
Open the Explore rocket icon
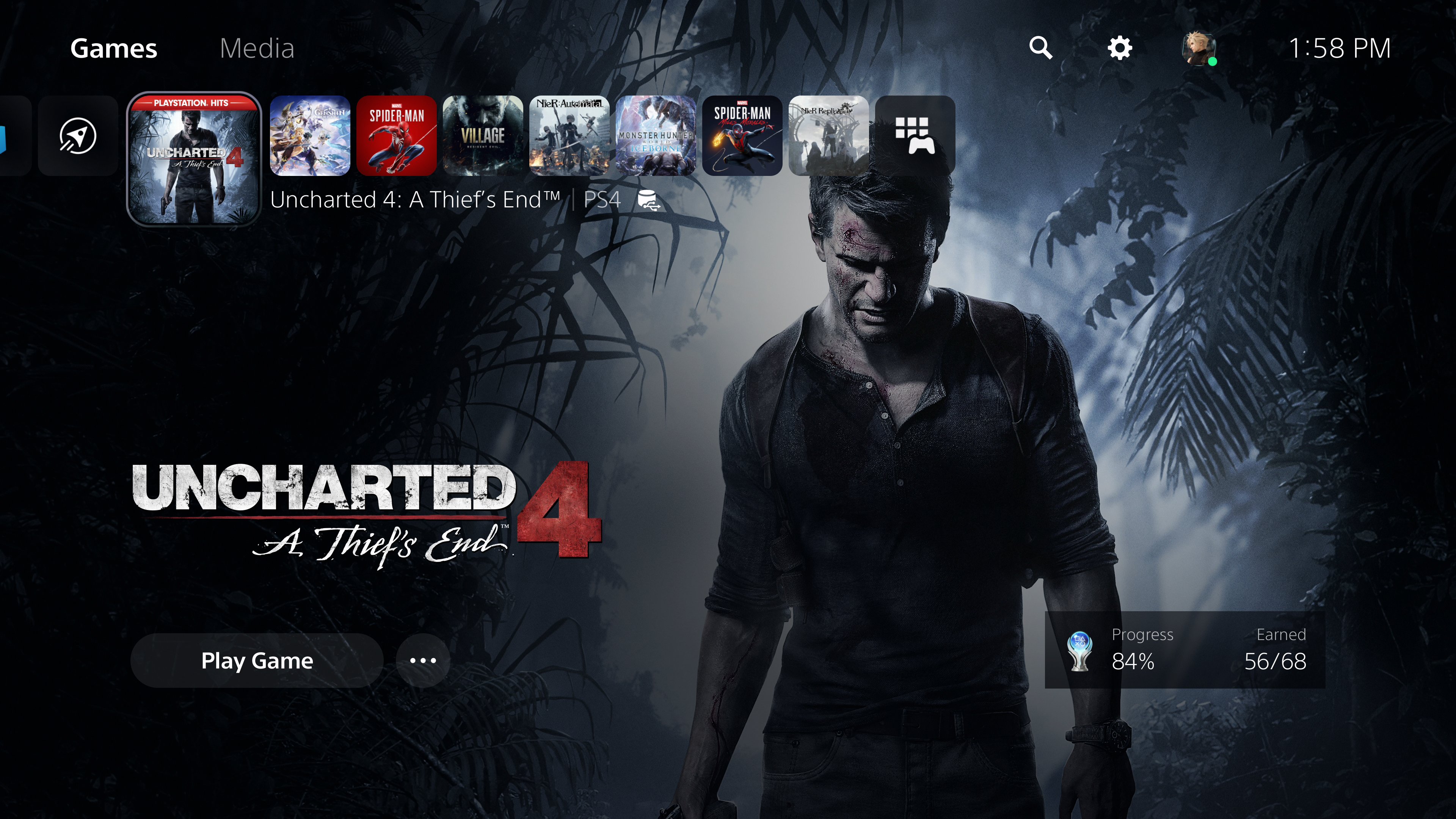pos(78,136)
